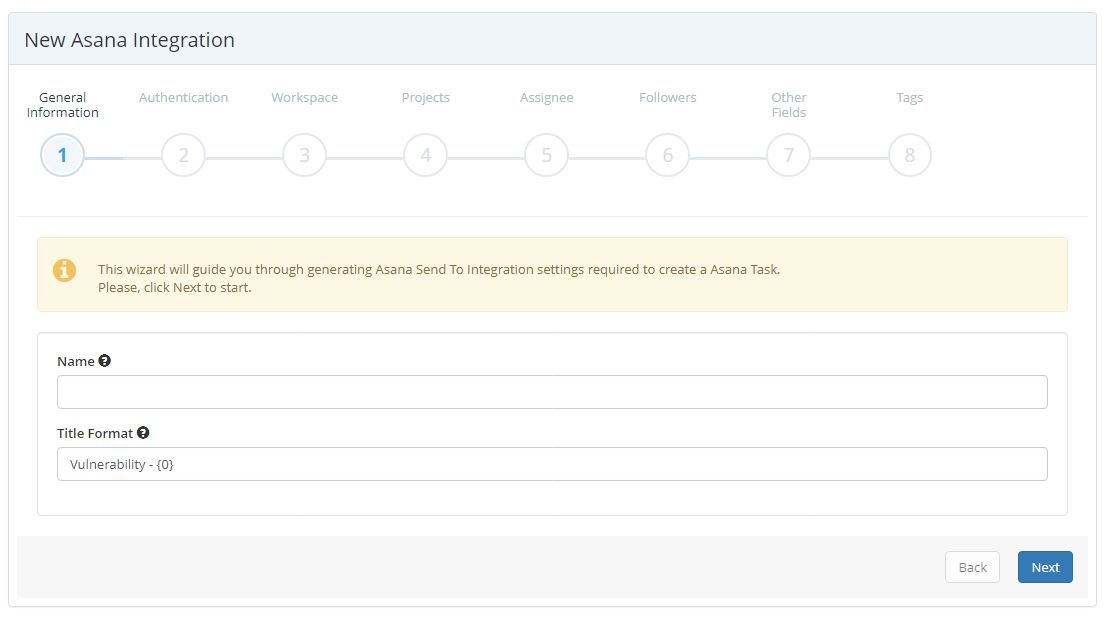This screenshot has width=1120, height=621.
Task: Click the Back button
Action: [972, 567]
